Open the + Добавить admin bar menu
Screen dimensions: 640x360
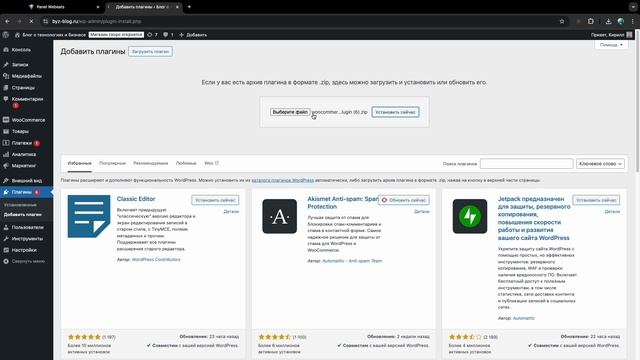click(193, 35)
